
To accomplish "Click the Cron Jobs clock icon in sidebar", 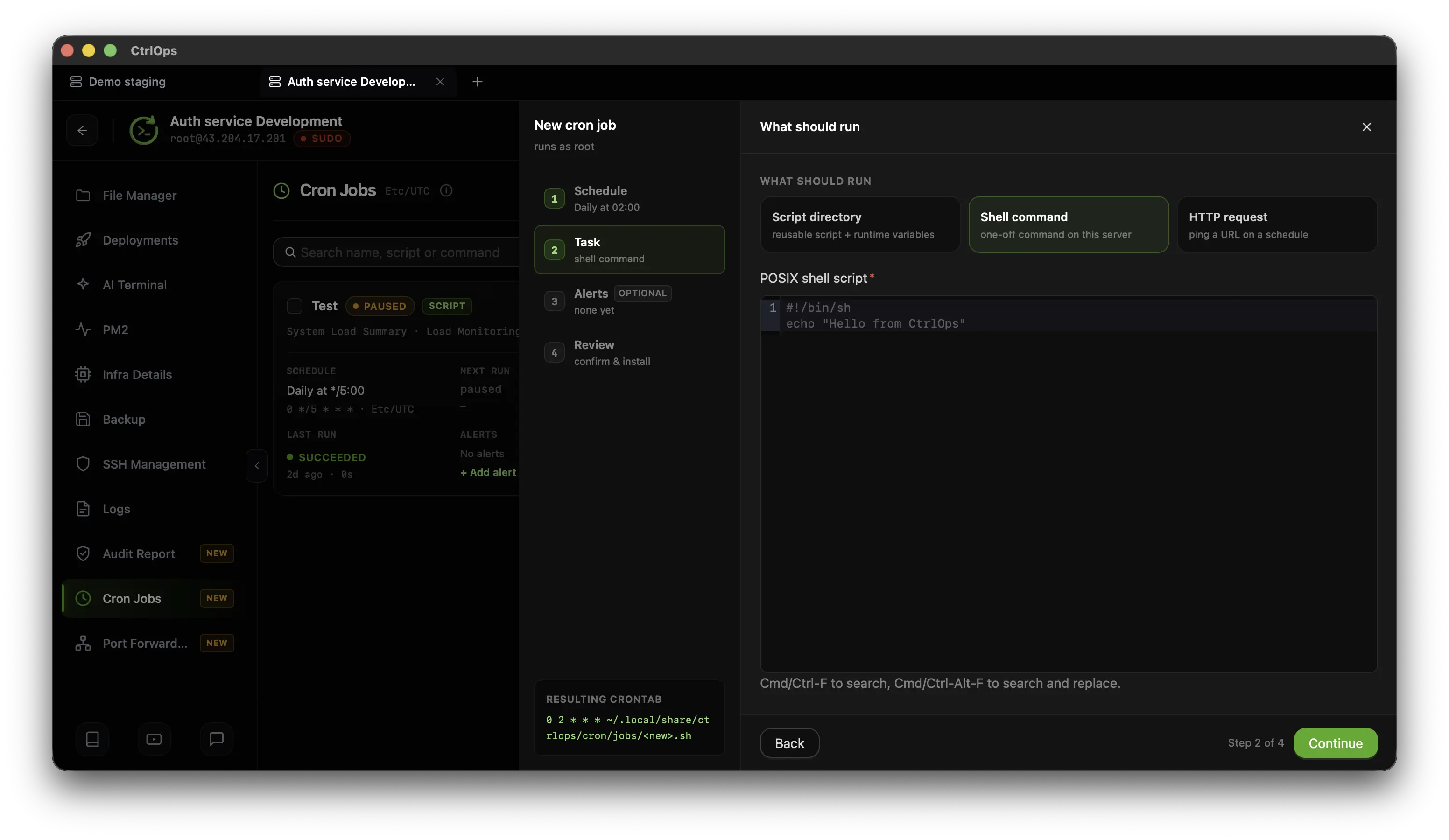I will click(x=83, y=599).
